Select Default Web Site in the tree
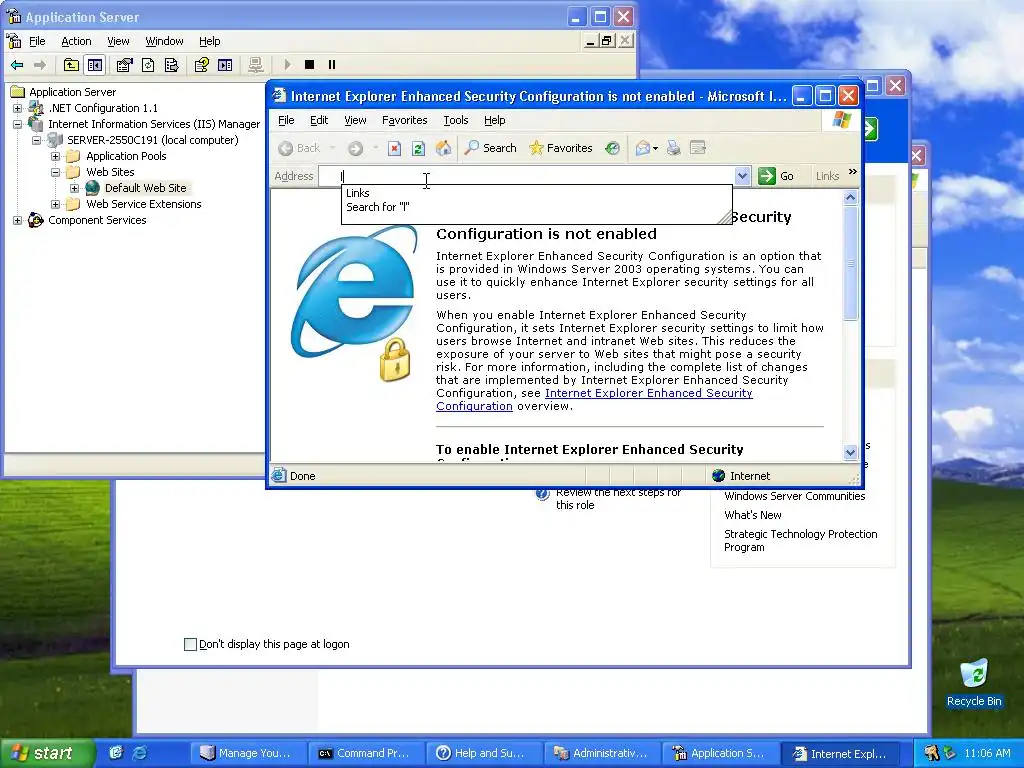 click(x=145, y=188)
